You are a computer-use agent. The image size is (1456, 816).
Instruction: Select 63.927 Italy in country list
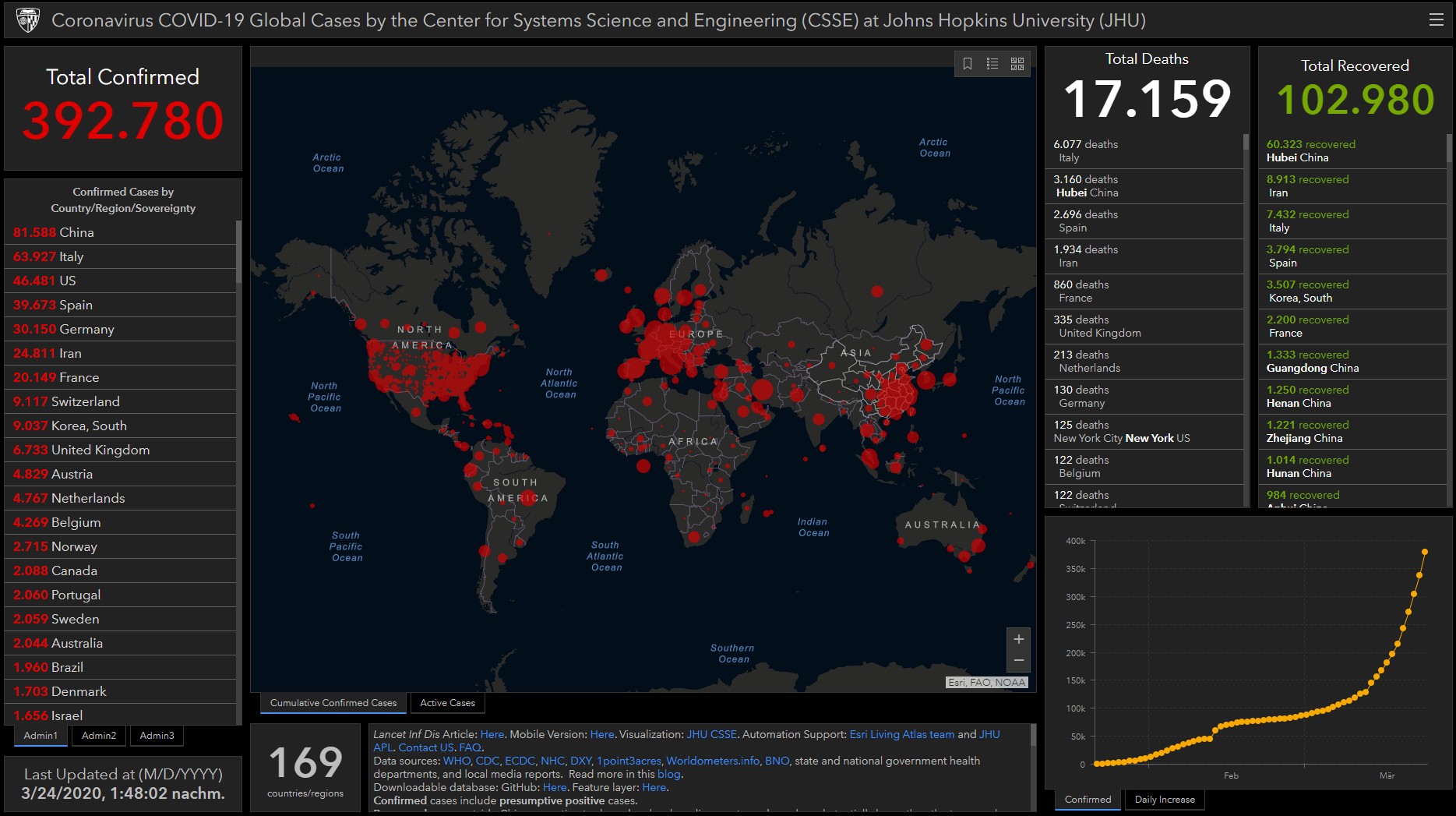click(x=120, y=256)
